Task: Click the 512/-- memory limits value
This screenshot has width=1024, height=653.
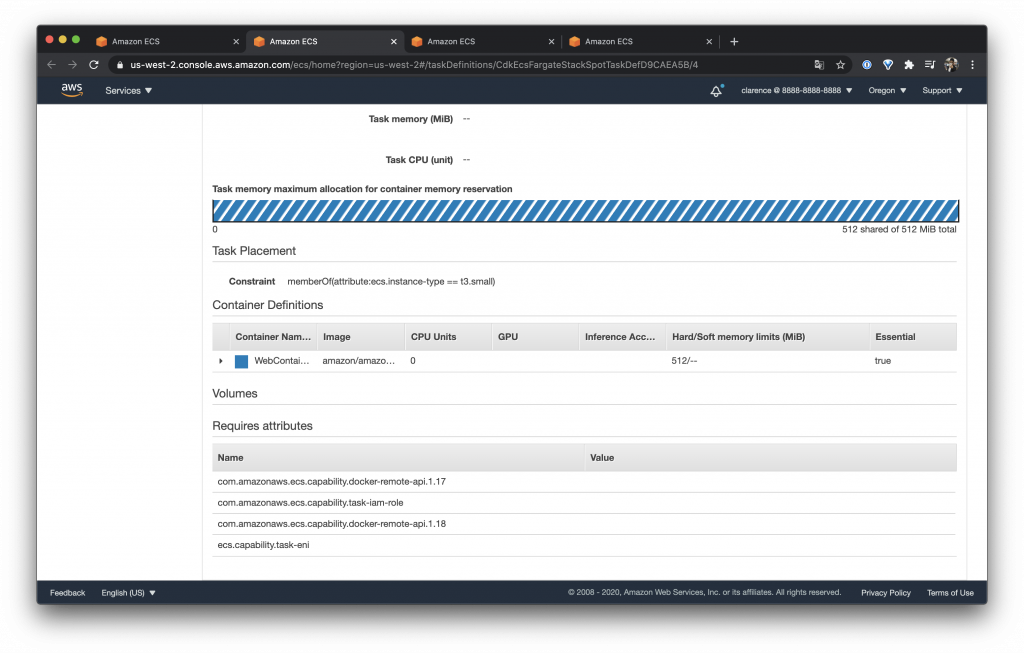Action: pyautogui.click(x=684, y=361)
